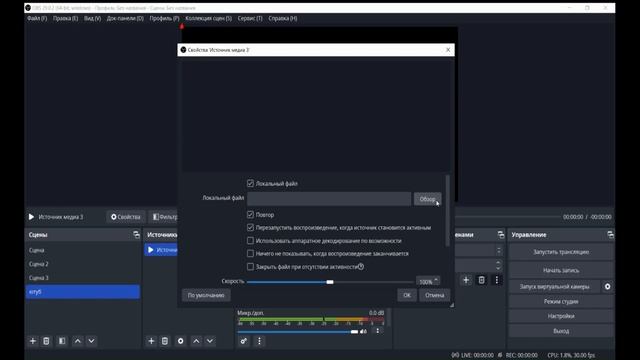Open transition properties three-dot icon
The height and width of the screenshot is (360, 640).
click(497, 280)
